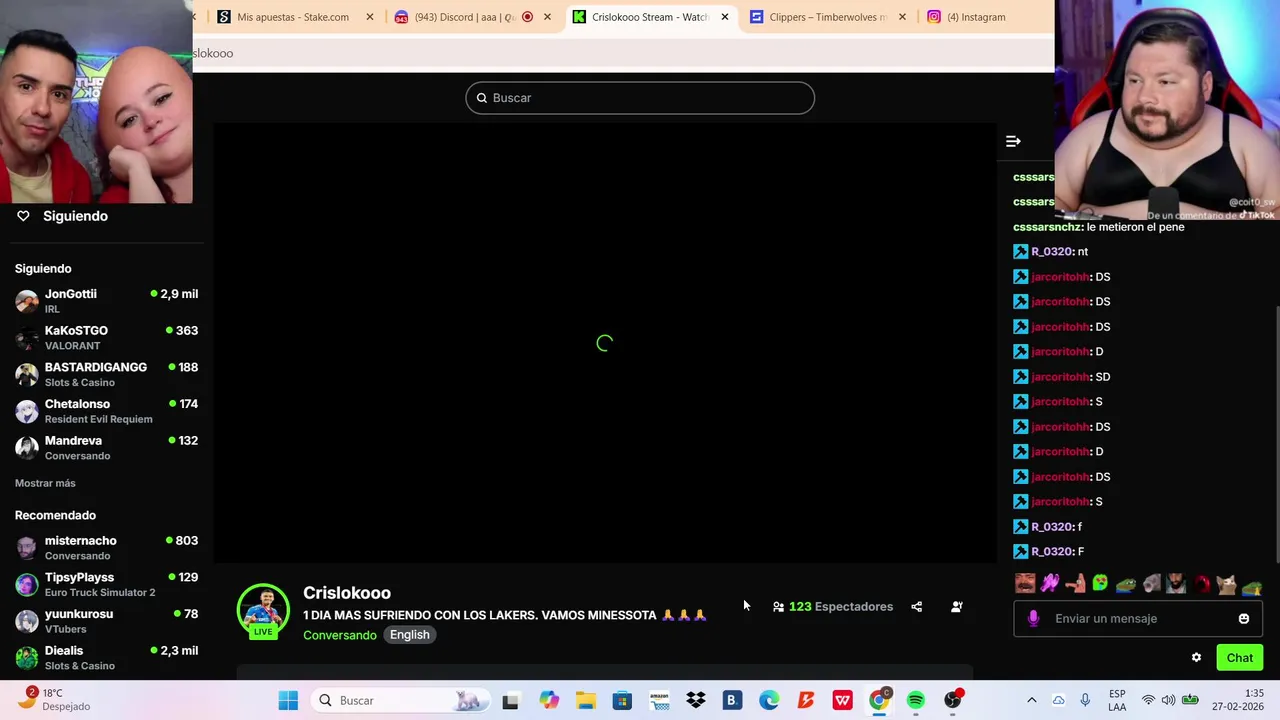The width and height of the screenshot is (1280, 720).
Task: Open File Explorer from the taskbar
Action: 586,700
